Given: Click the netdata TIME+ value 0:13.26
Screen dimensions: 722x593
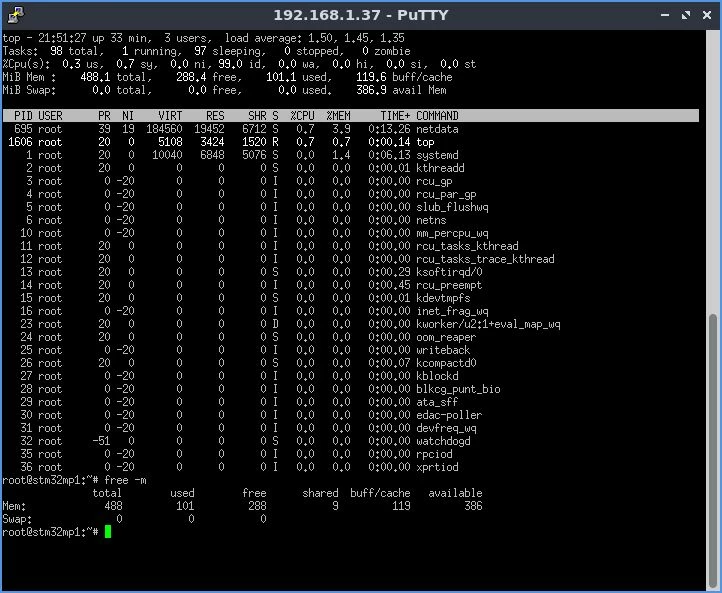Looking at the screenshot, I should click(389, 129).
